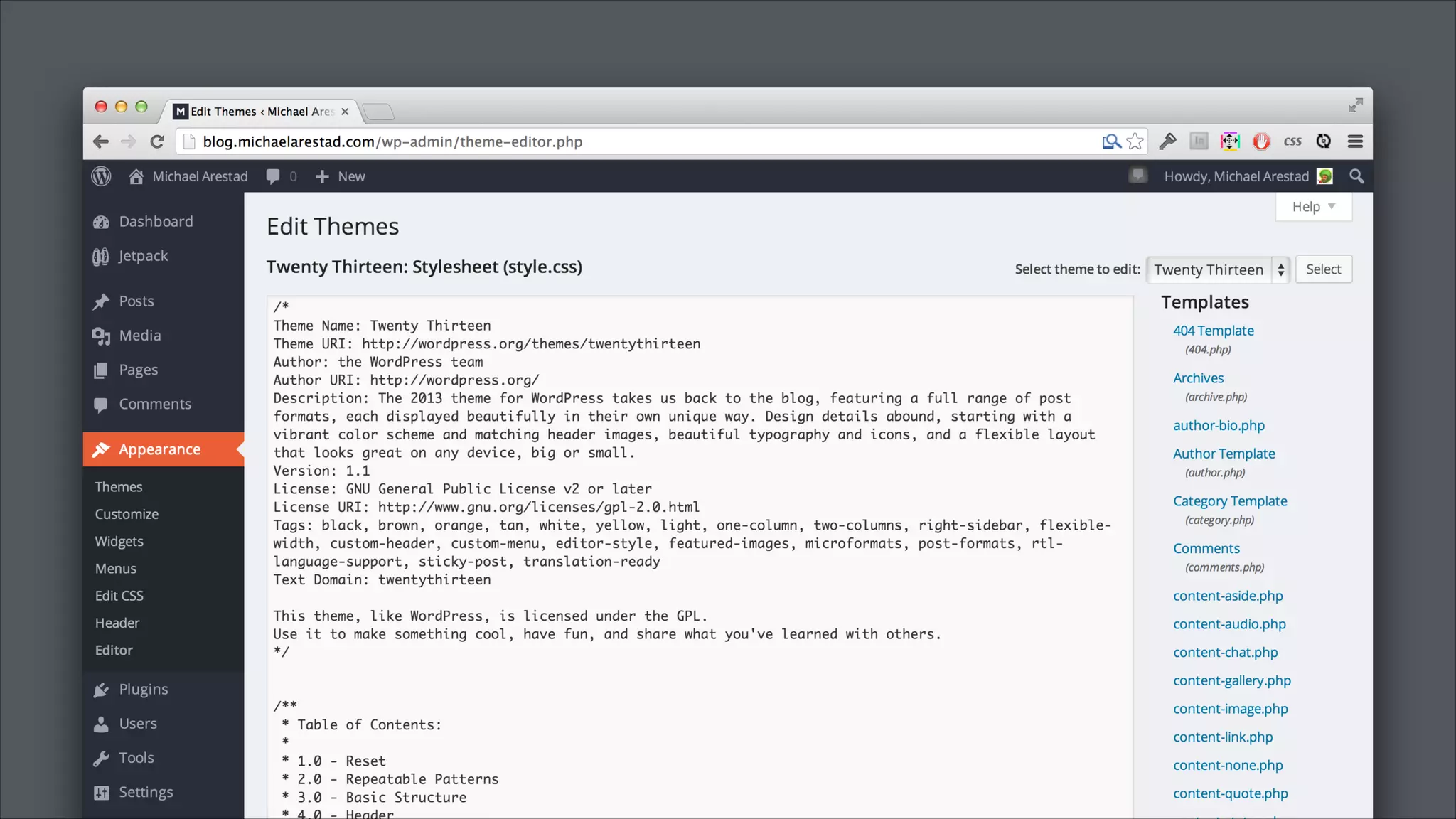
Task: Click the comments bubble icon in admin bar
Action: tap(273, 176)
